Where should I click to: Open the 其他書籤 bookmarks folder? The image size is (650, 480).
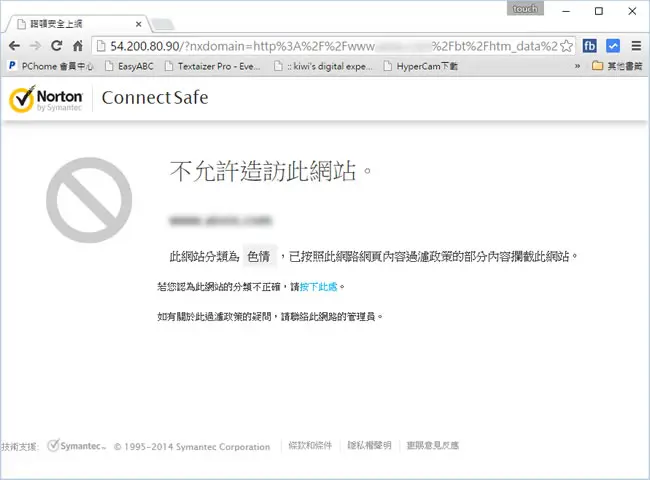(617, 66)
